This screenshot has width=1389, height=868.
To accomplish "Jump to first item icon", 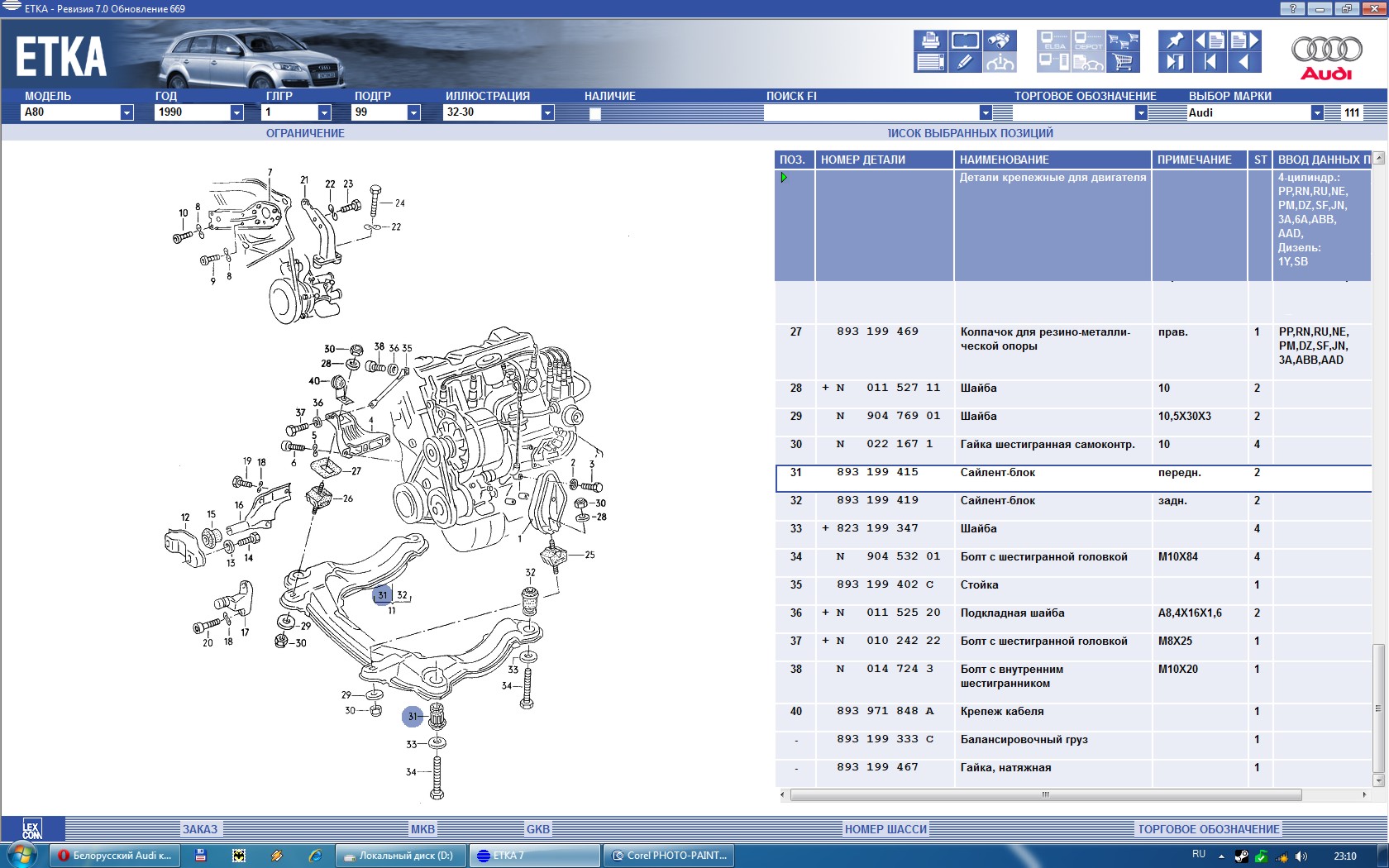I will coord(1210,62).
